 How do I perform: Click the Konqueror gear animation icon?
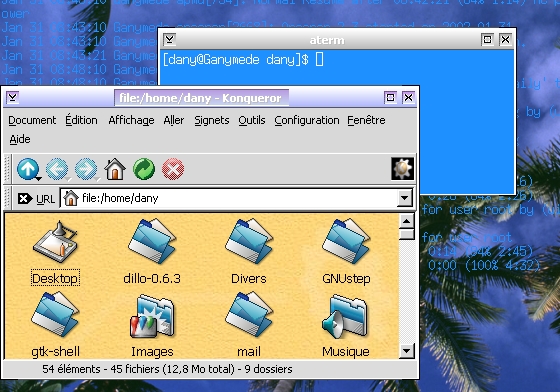coord(402,169)
